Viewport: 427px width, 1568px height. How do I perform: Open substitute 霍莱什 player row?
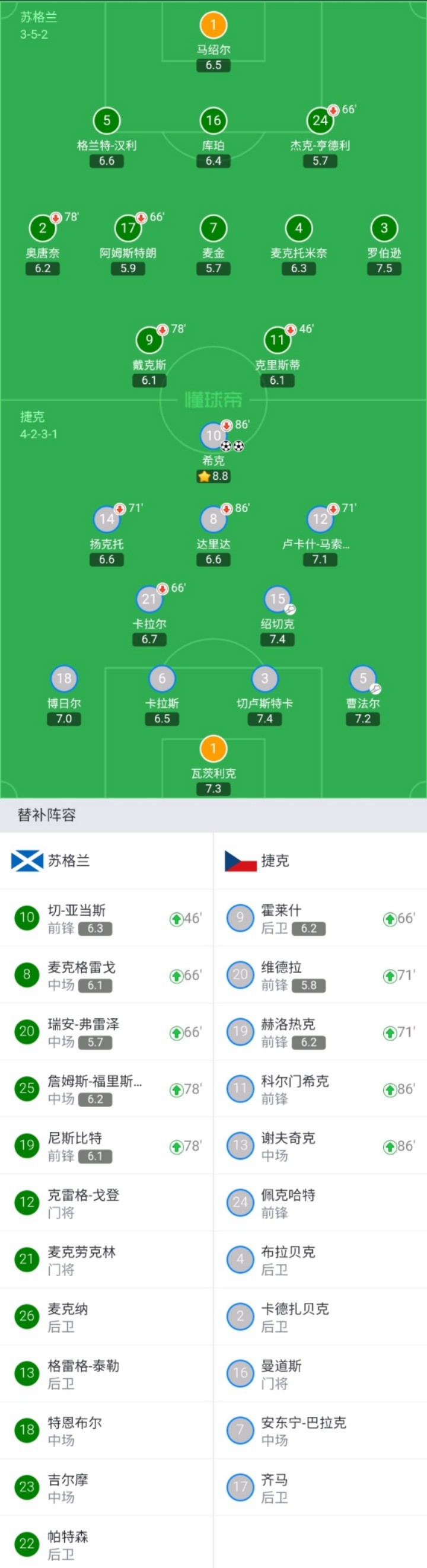[x=320, y=919]
